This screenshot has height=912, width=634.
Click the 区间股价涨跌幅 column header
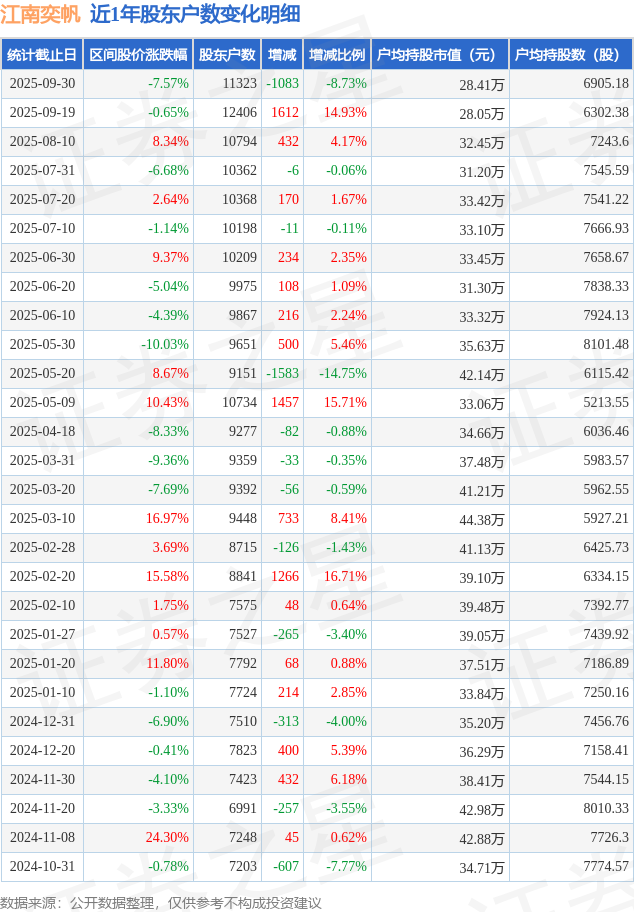(137, 55)
